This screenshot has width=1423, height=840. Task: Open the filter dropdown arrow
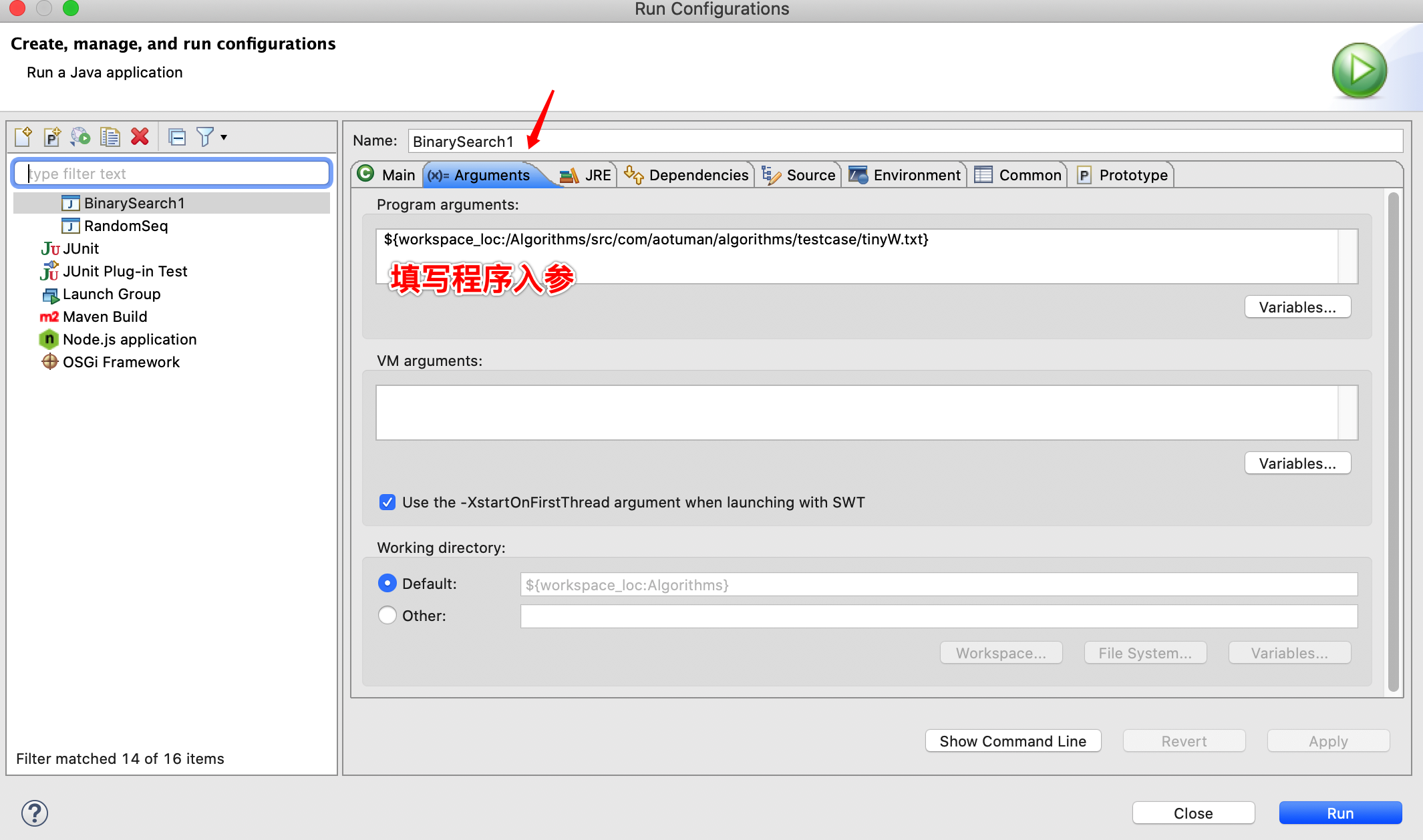(224, 137)
